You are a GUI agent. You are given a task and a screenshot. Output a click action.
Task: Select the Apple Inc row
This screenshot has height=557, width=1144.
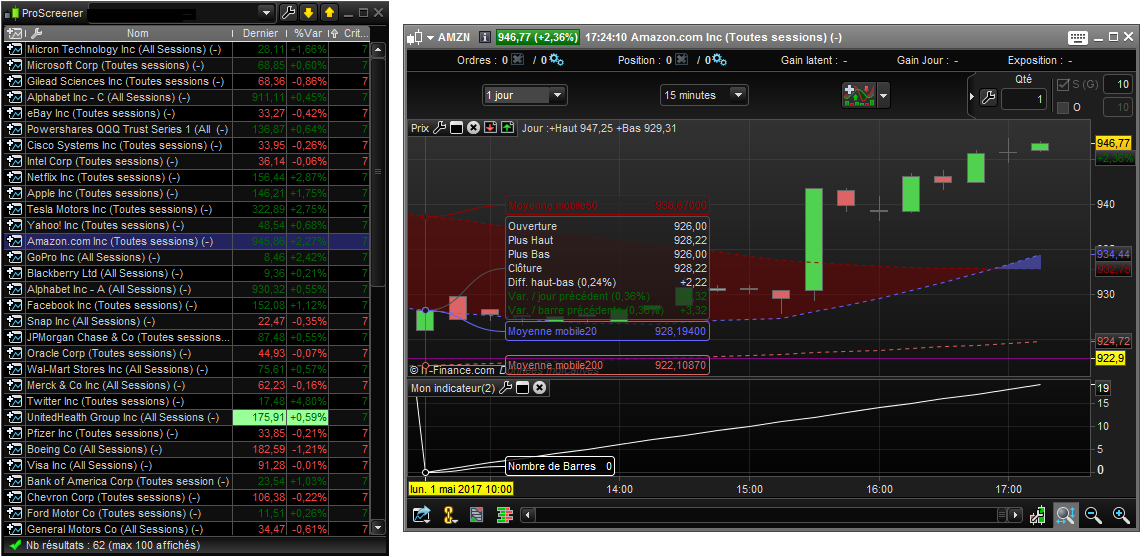pyautogui.click(x=188, y=193)
